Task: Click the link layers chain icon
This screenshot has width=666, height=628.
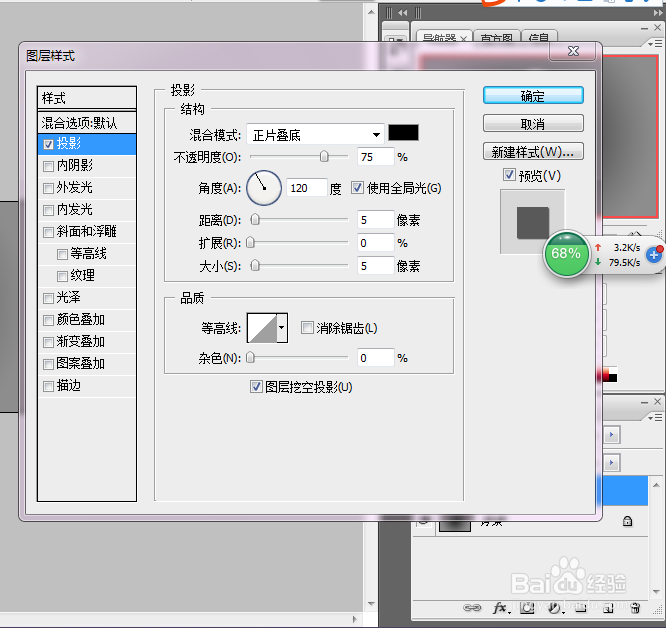Action: pos(471,608)
